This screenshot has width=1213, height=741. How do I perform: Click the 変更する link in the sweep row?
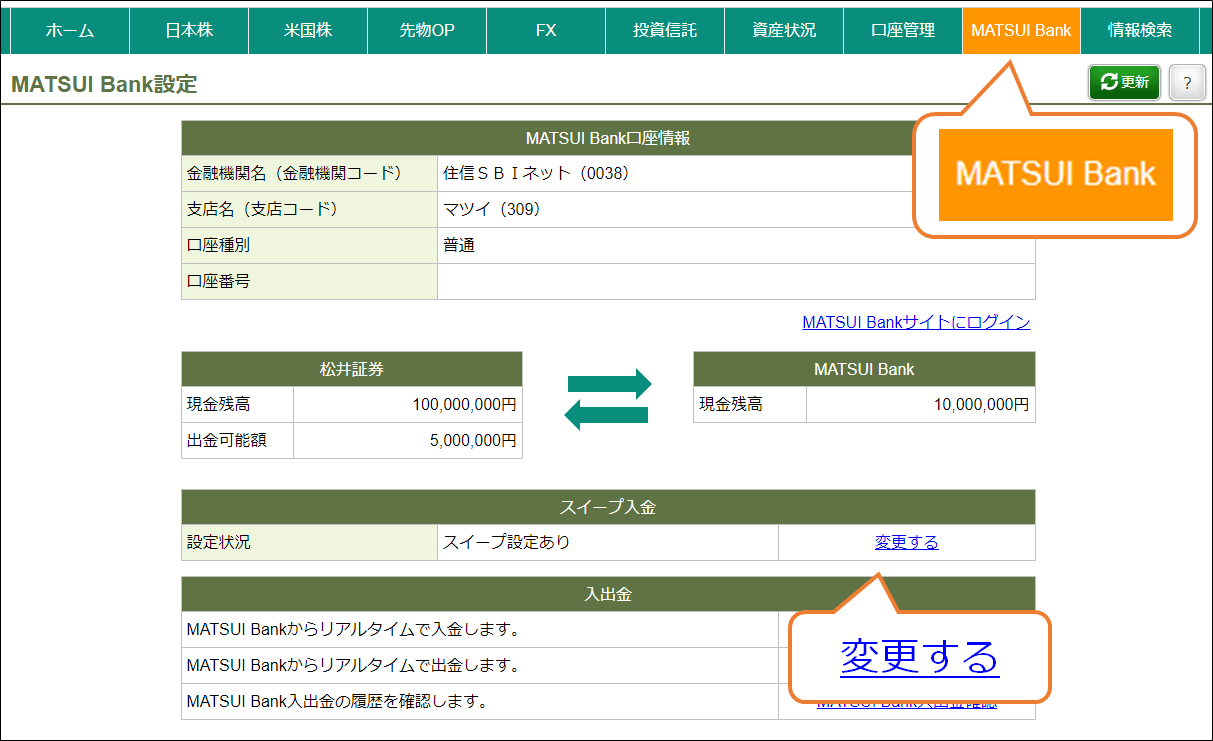907,543
